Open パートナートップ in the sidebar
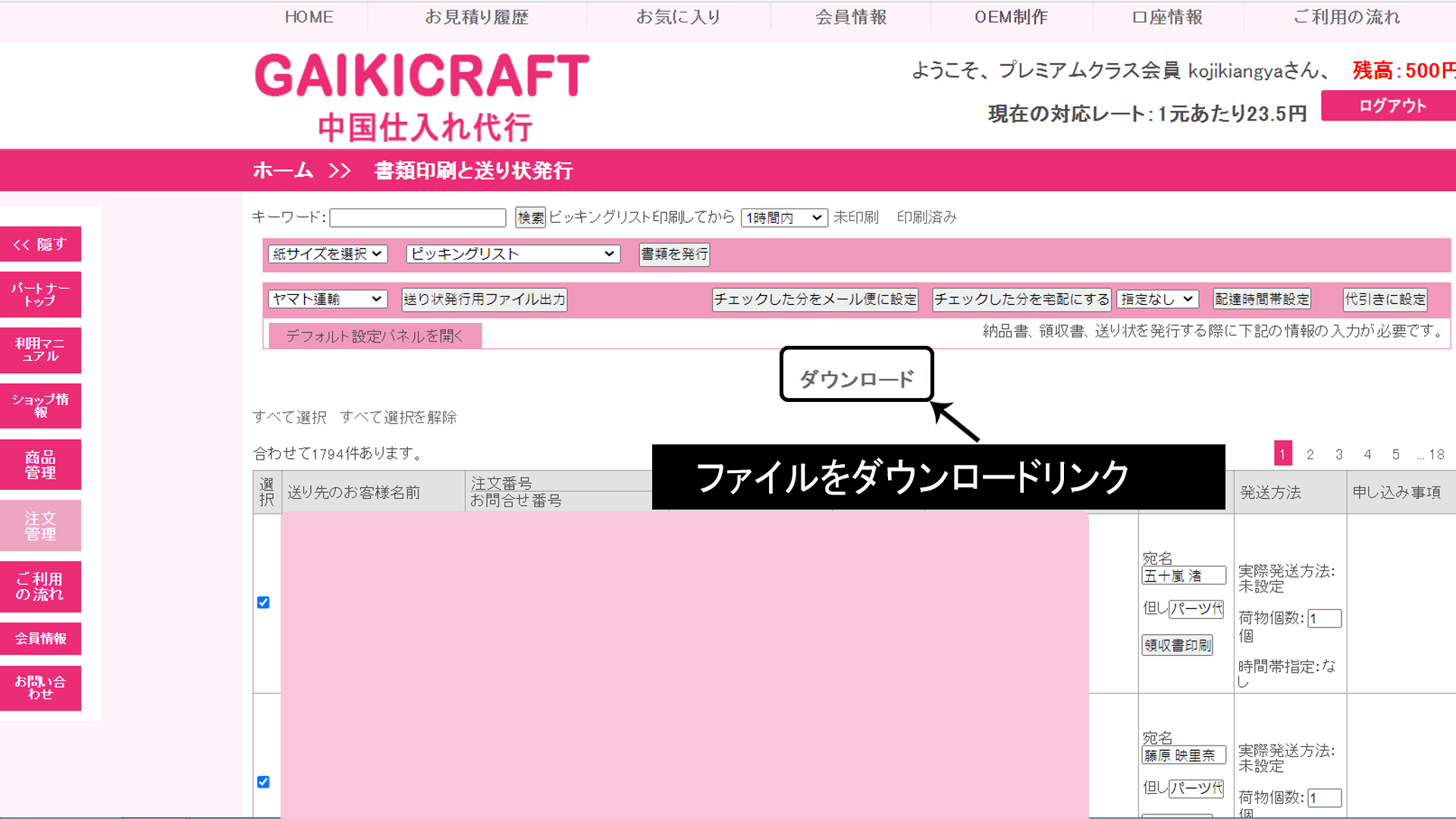The image size is (1456, 819). 40,294
